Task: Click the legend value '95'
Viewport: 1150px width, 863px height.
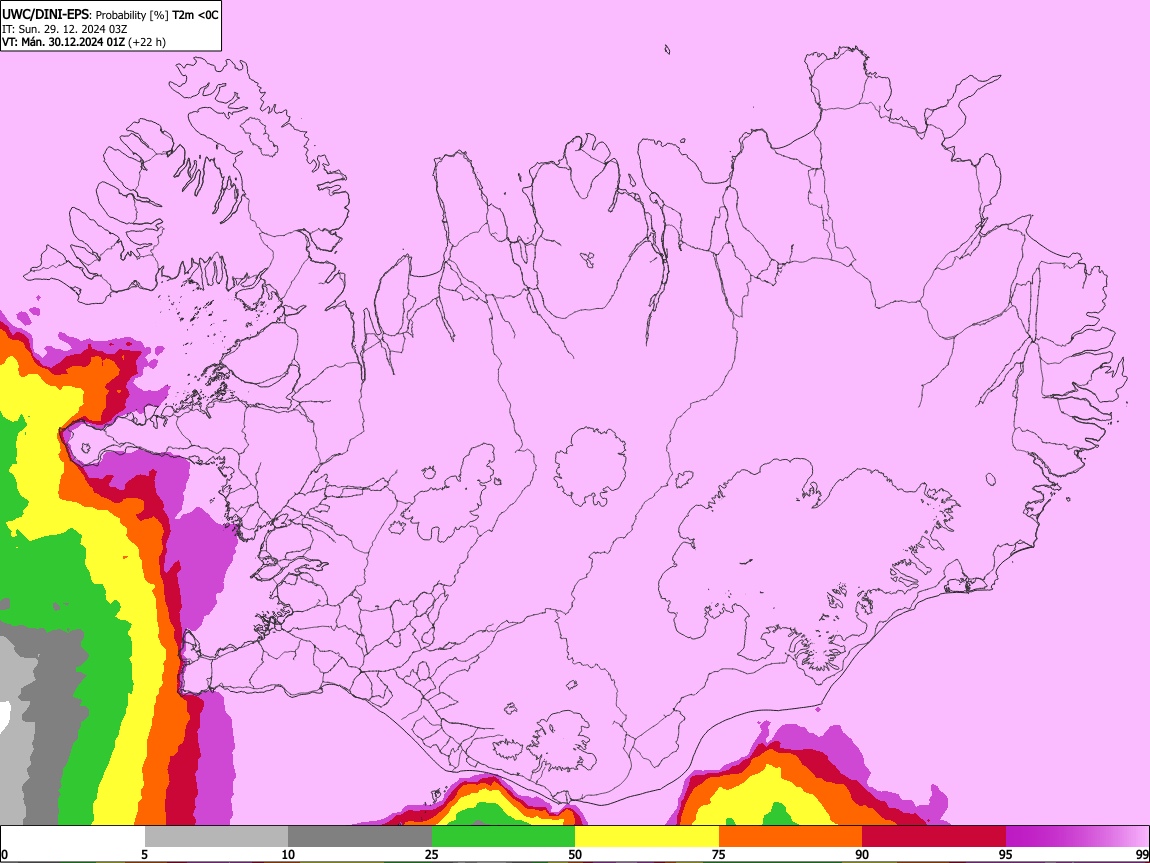Action: (x=1006, y=854)
